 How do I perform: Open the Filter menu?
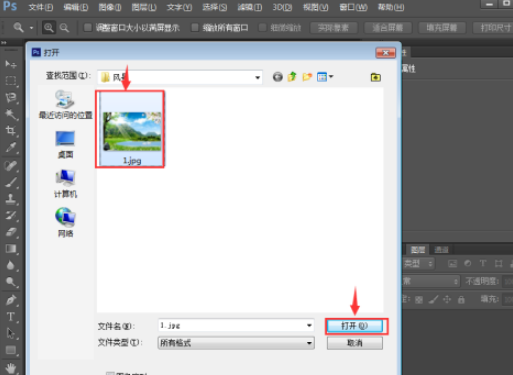pos(250,7)
